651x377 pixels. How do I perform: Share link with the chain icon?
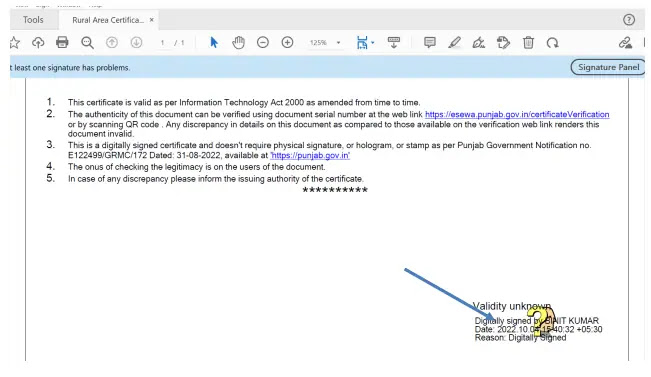625,42
